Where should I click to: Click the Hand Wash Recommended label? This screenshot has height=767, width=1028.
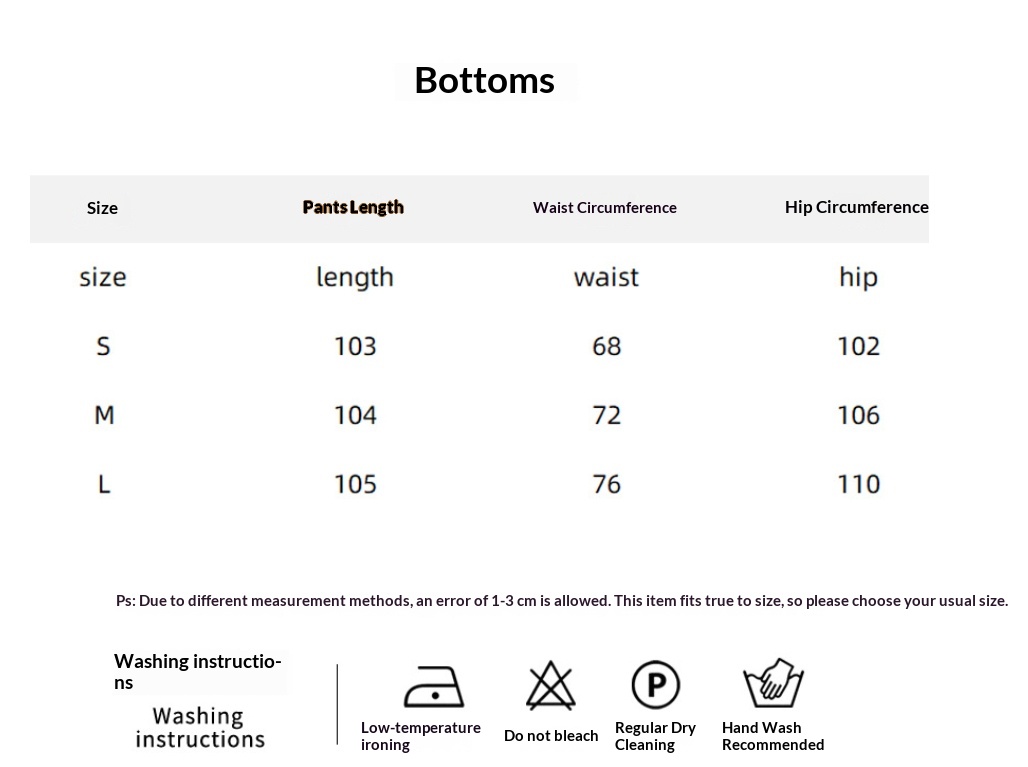coord(773,736)
